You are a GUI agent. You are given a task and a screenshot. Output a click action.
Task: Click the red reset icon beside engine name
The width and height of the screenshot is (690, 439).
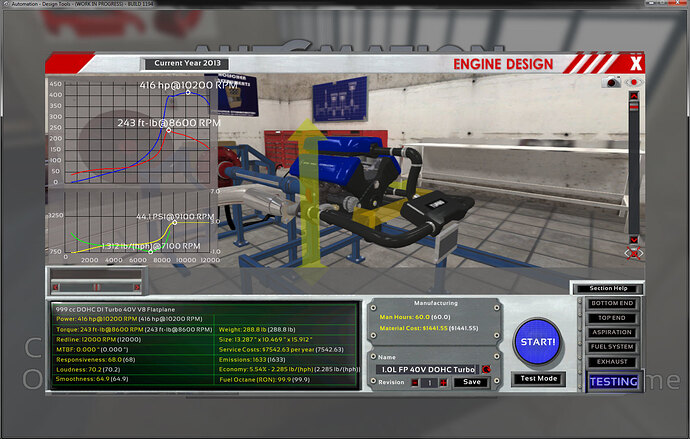click(486, 369)
